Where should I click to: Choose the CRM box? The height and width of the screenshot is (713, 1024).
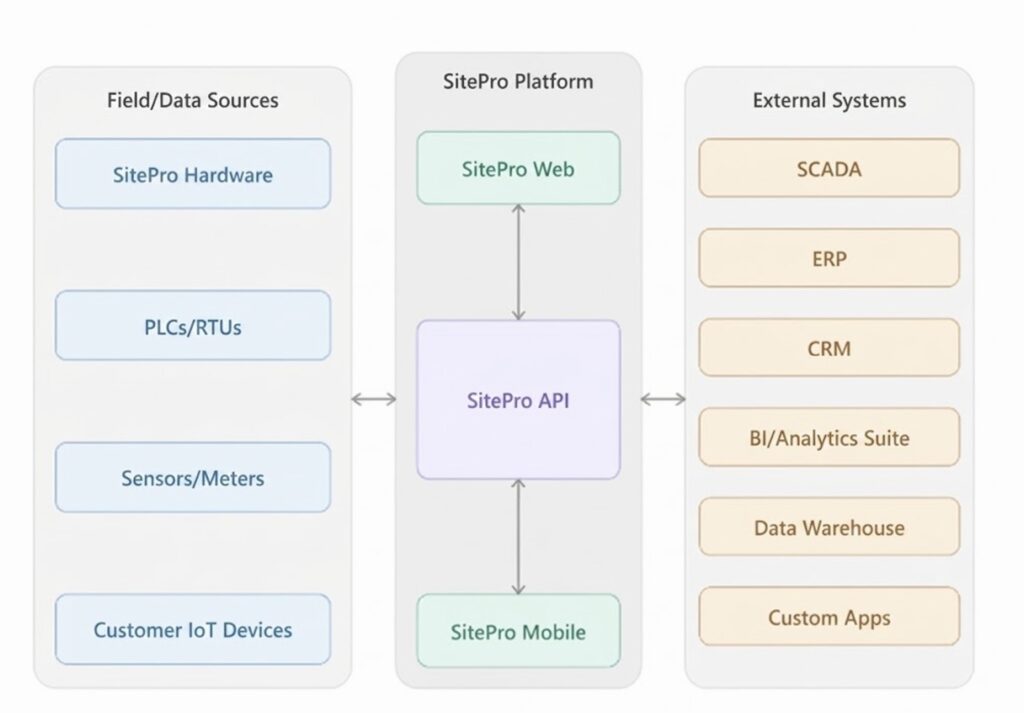pos(829,347)
